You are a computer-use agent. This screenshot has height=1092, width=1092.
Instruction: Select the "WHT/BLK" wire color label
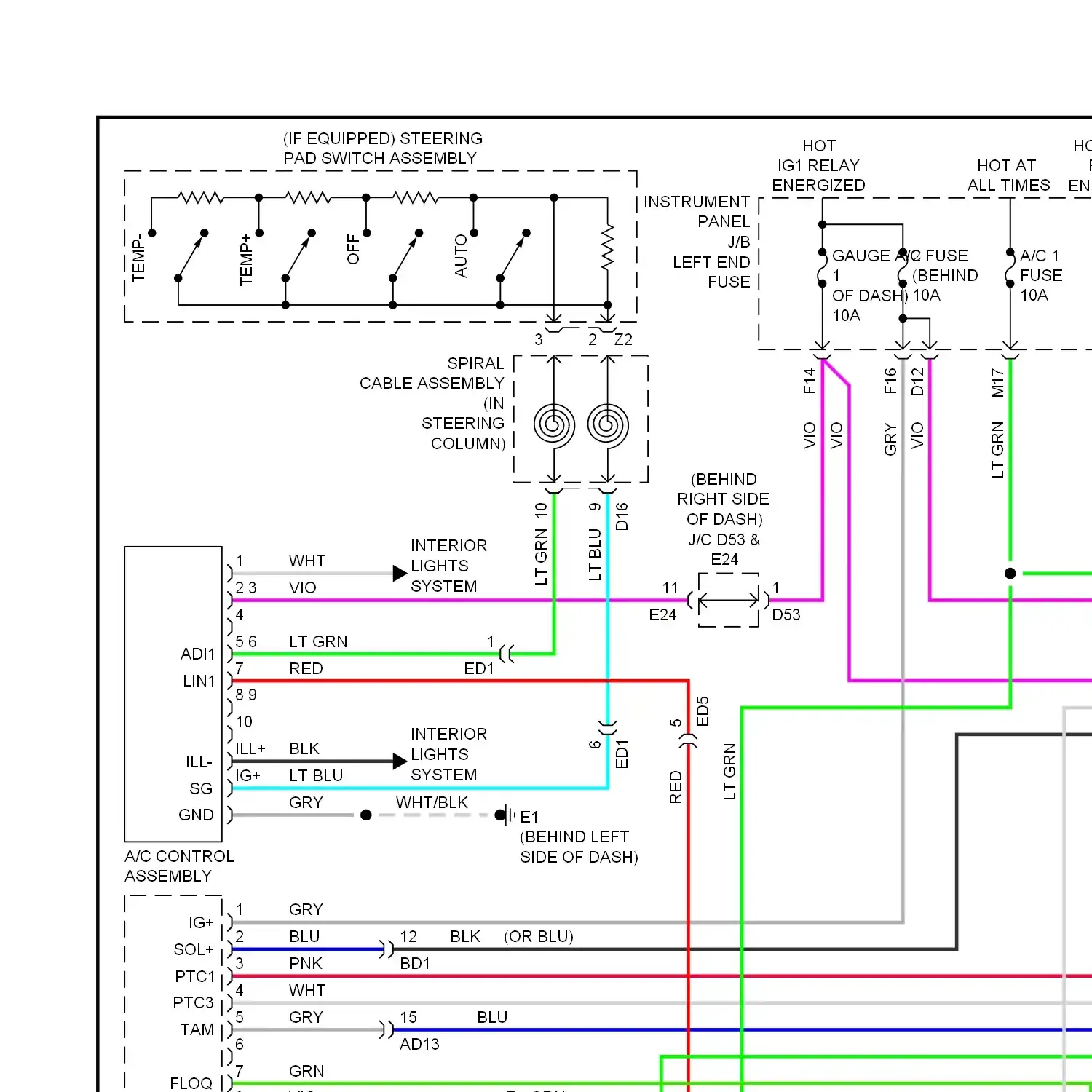coord(432,802)
